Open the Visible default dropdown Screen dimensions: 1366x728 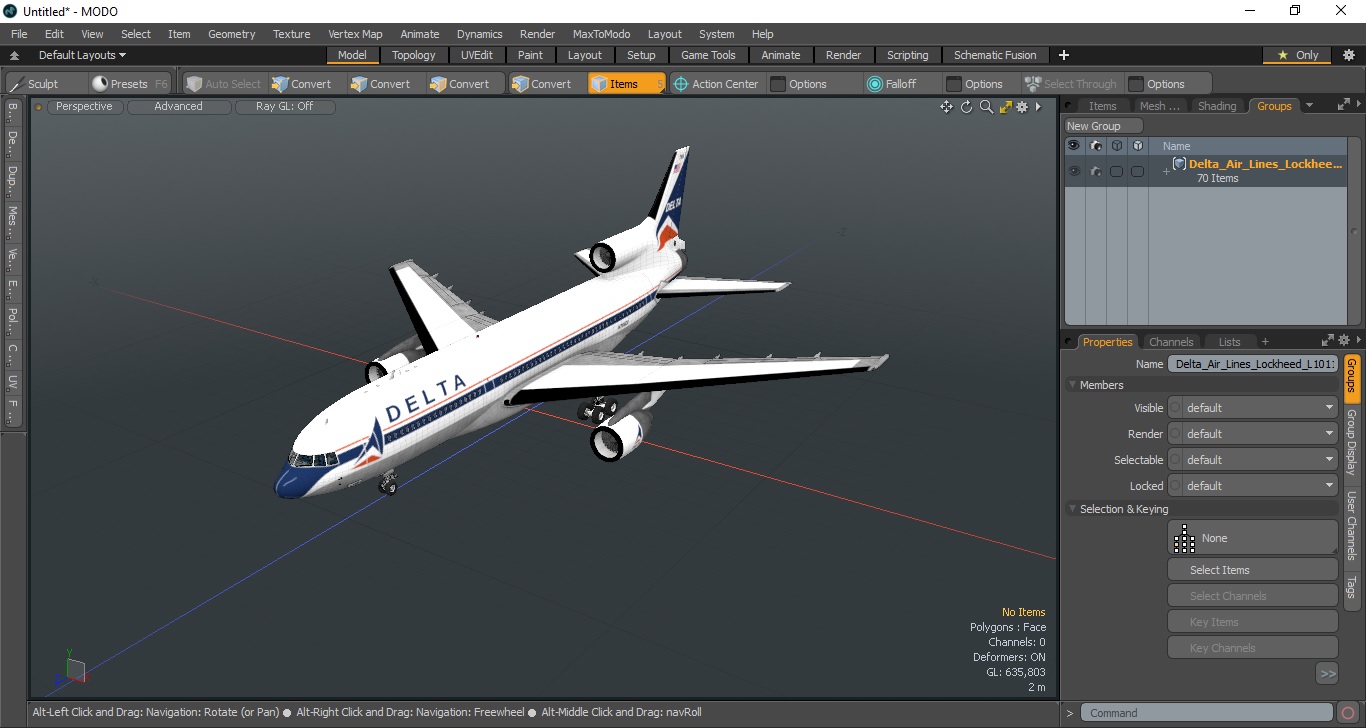click(1260, 408)
